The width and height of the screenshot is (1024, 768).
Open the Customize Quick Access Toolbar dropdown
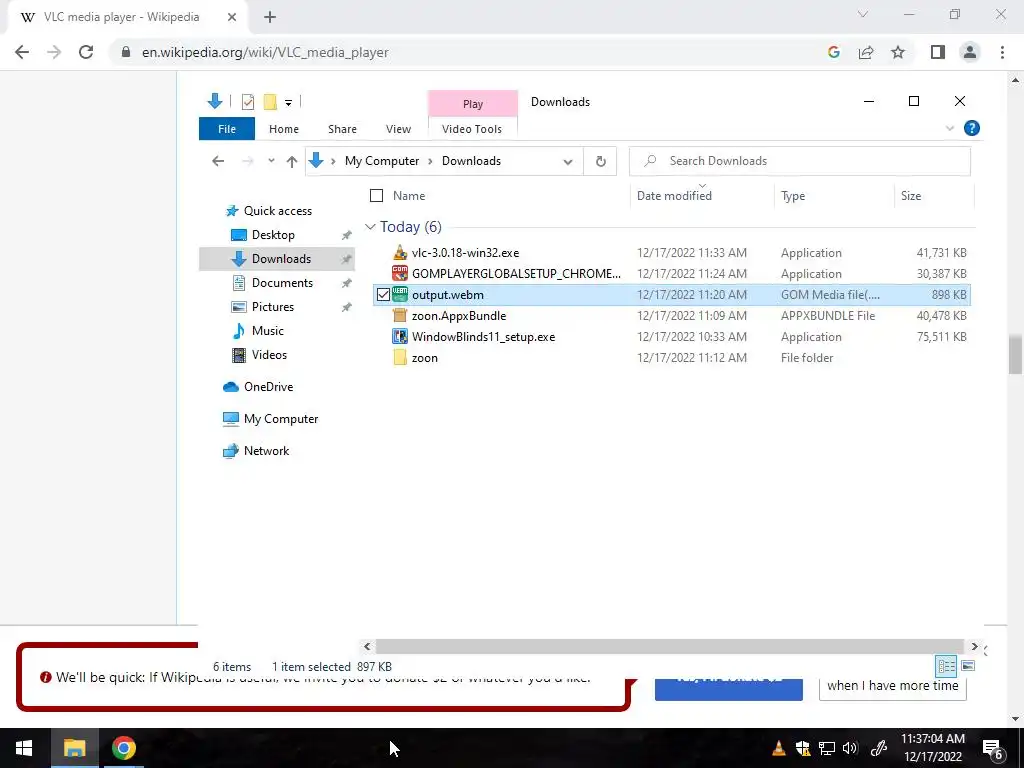(288, 103)
